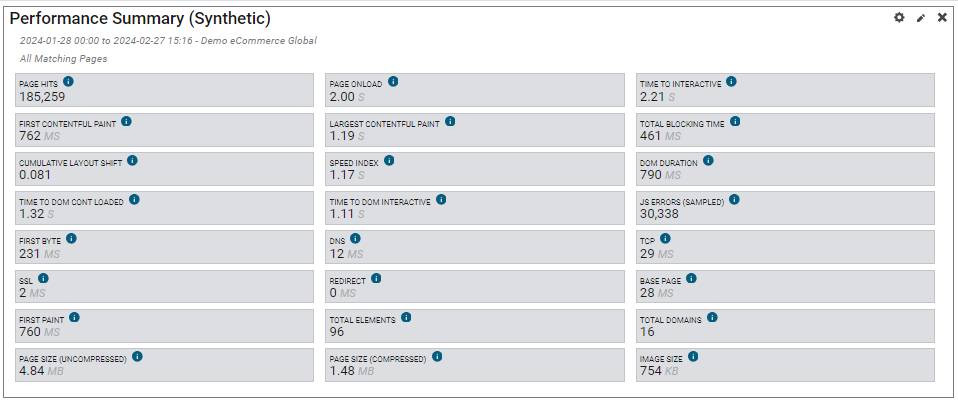This screenshot has height=405, width=958.
Task: Click Speed Index info icon
Action: [389, 160]
